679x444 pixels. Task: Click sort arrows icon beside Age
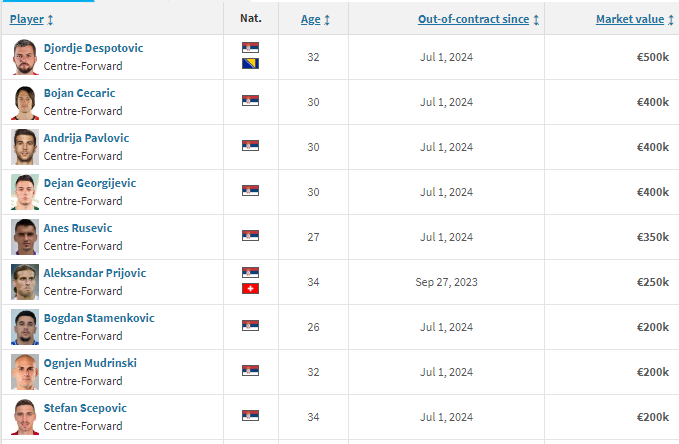click(x=327, y=20)
